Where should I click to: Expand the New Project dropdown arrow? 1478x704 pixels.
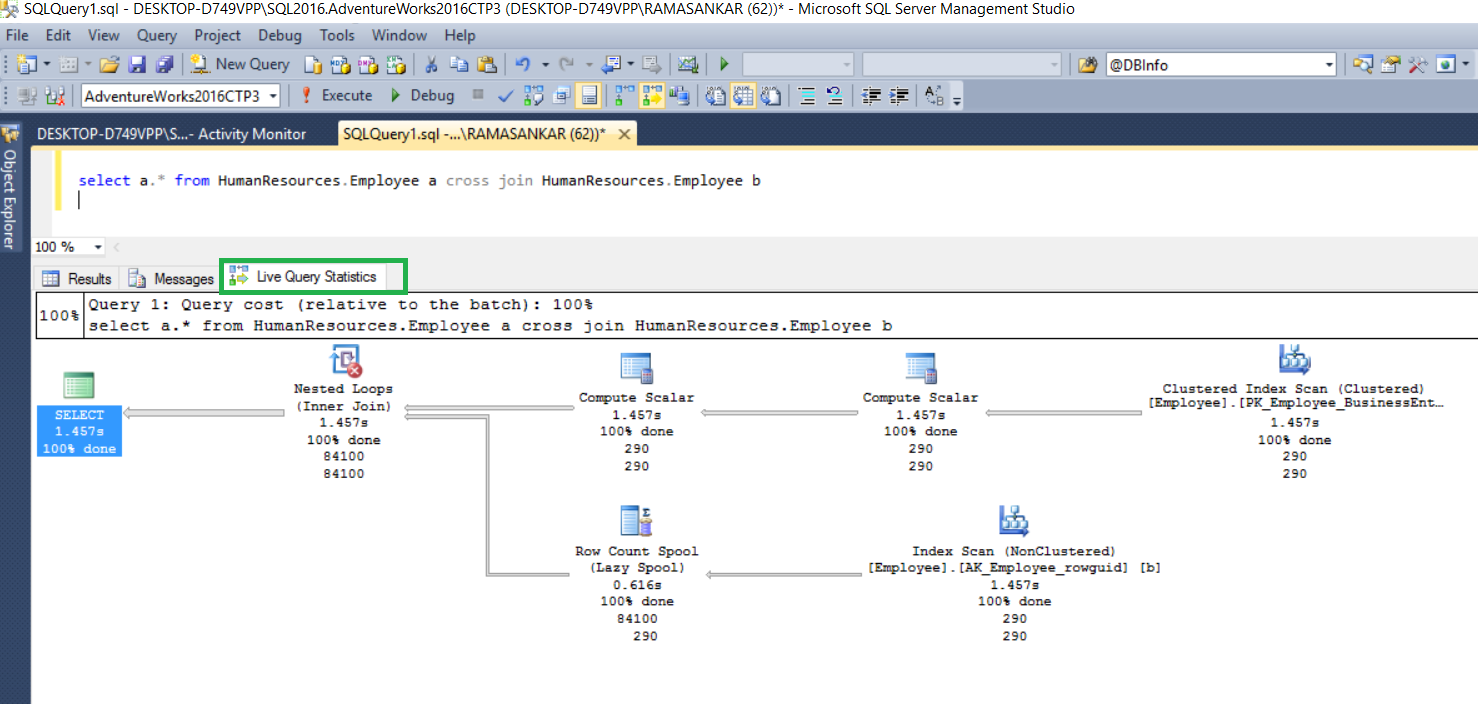pos(46,64)
